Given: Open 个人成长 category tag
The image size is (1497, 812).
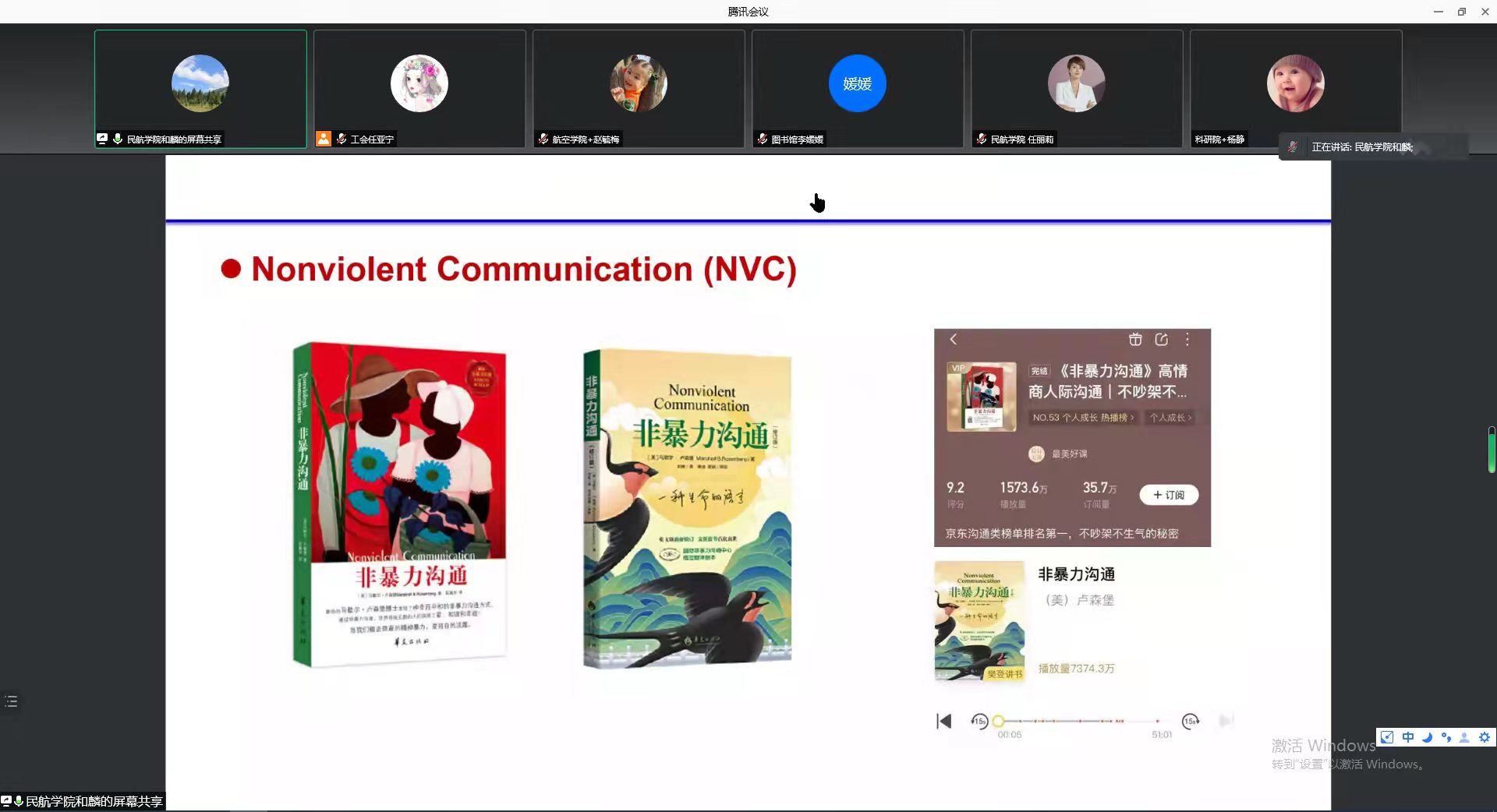Looking at the screenshot, I should coord(1170,418).
